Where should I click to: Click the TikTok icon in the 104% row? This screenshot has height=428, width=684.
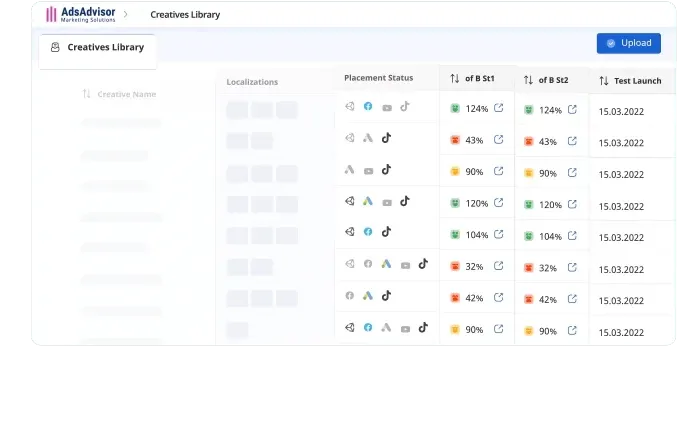(386, 232)
